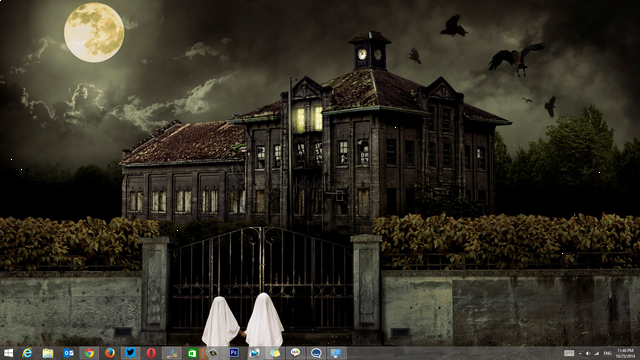This screenshot has width=640, height=360.
Task: Open the volume control speaker icon
Action: (588, 353)
